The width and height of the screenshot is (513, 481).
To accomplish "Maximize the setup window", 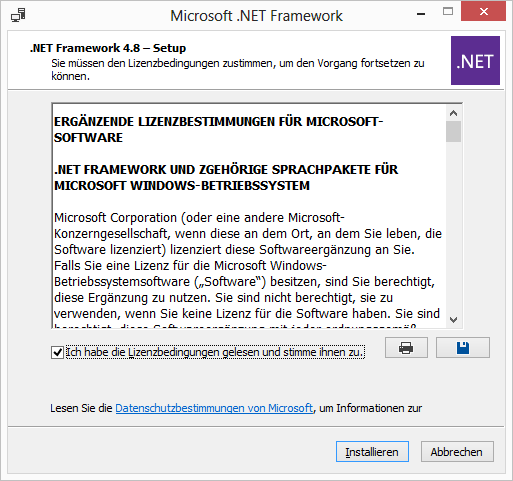I will pos(448,12).
